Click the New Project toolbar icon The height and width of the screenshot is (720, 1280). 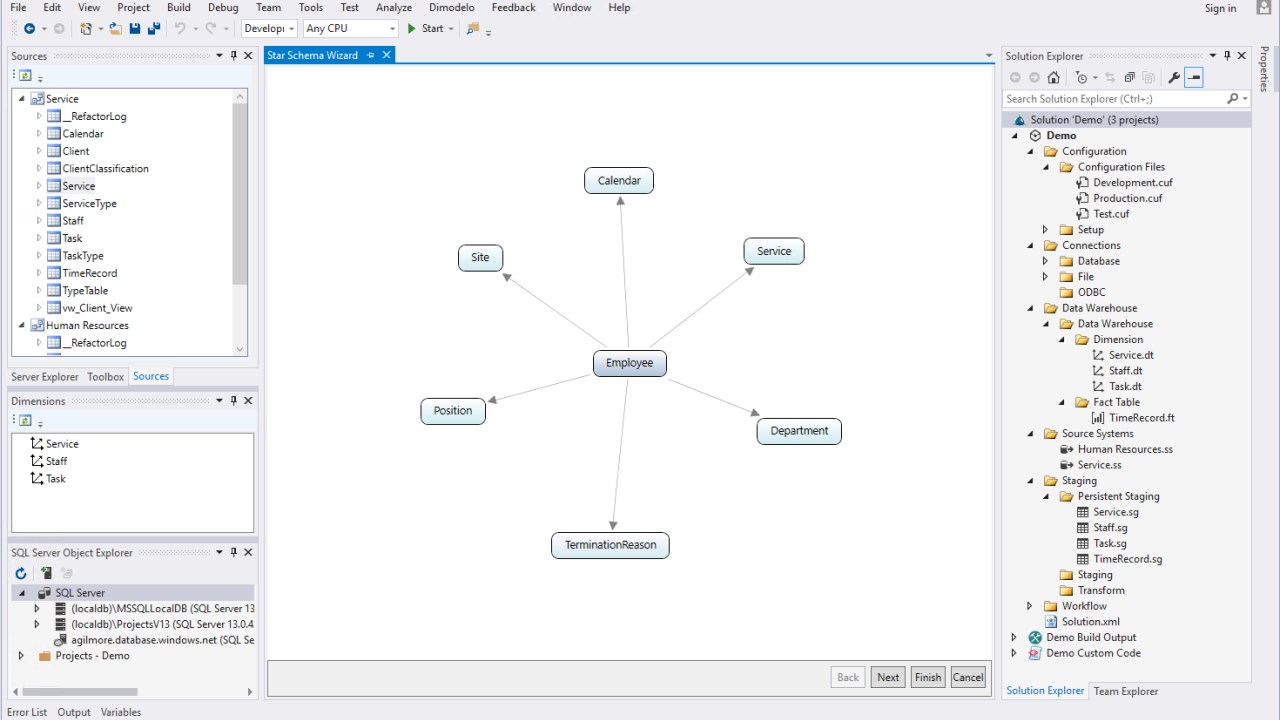[86, 29]
